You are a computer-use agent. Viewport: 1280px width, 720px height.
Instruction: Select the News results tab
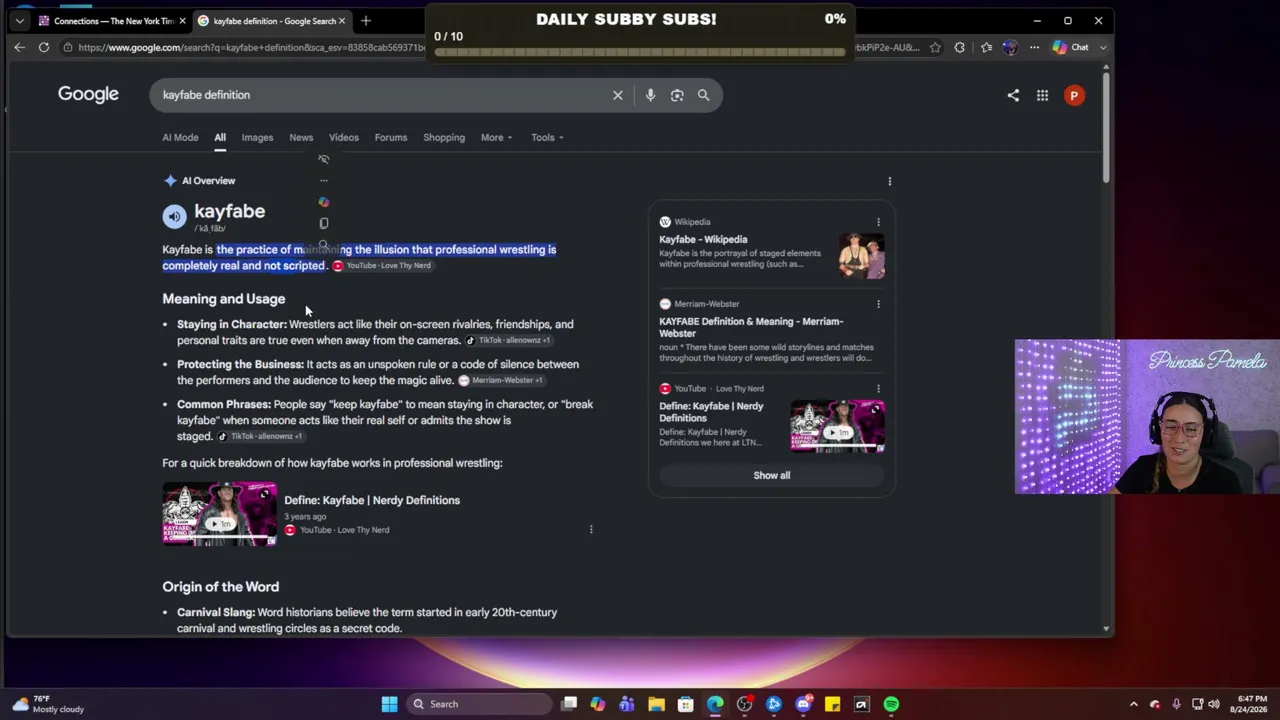[x=301, y=137]
